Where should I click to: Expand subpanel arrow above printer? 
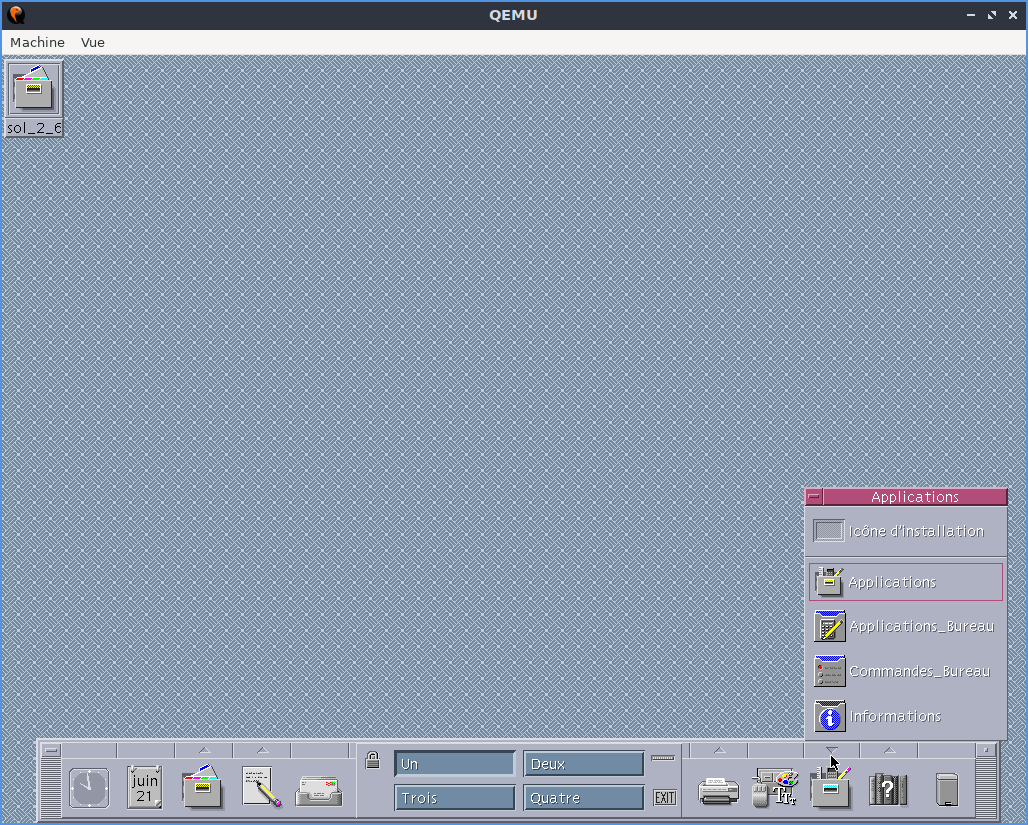[719, 750]
